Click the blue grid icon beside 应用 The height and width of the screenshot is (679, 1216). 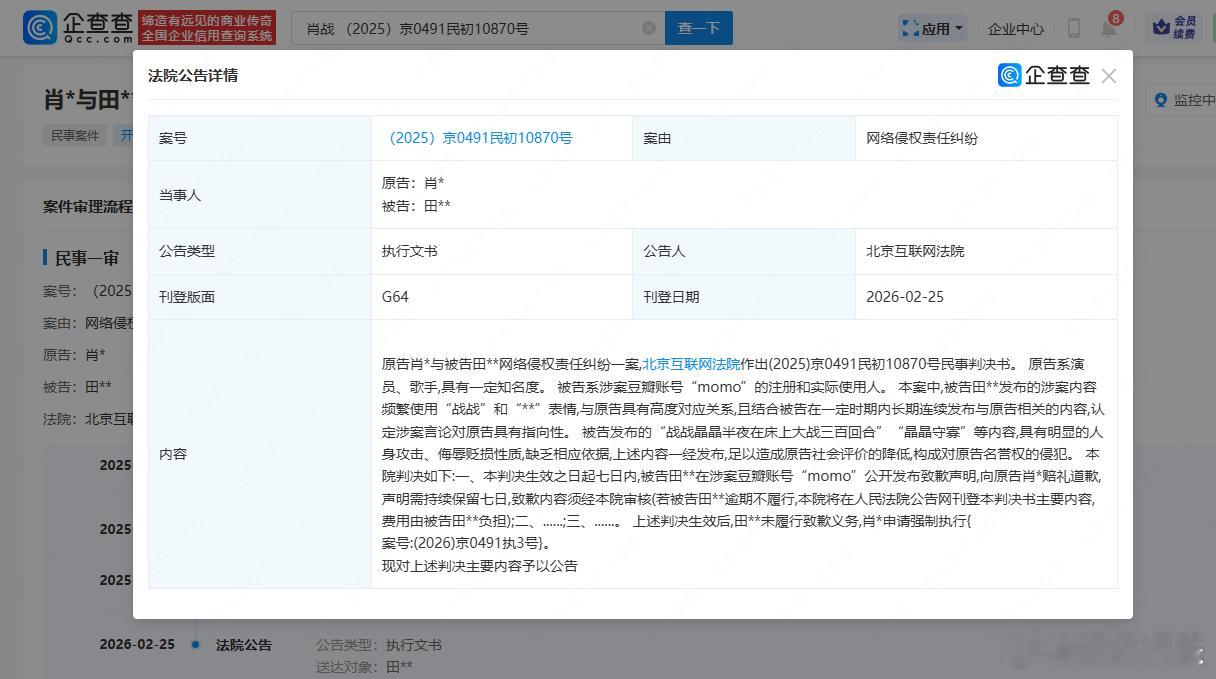911,28
